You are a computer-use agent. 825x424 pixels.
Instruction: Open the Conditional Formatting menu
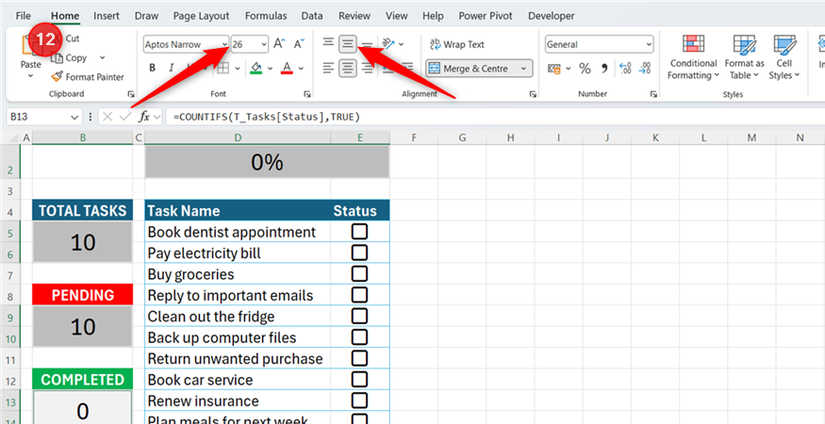[693, 58]
